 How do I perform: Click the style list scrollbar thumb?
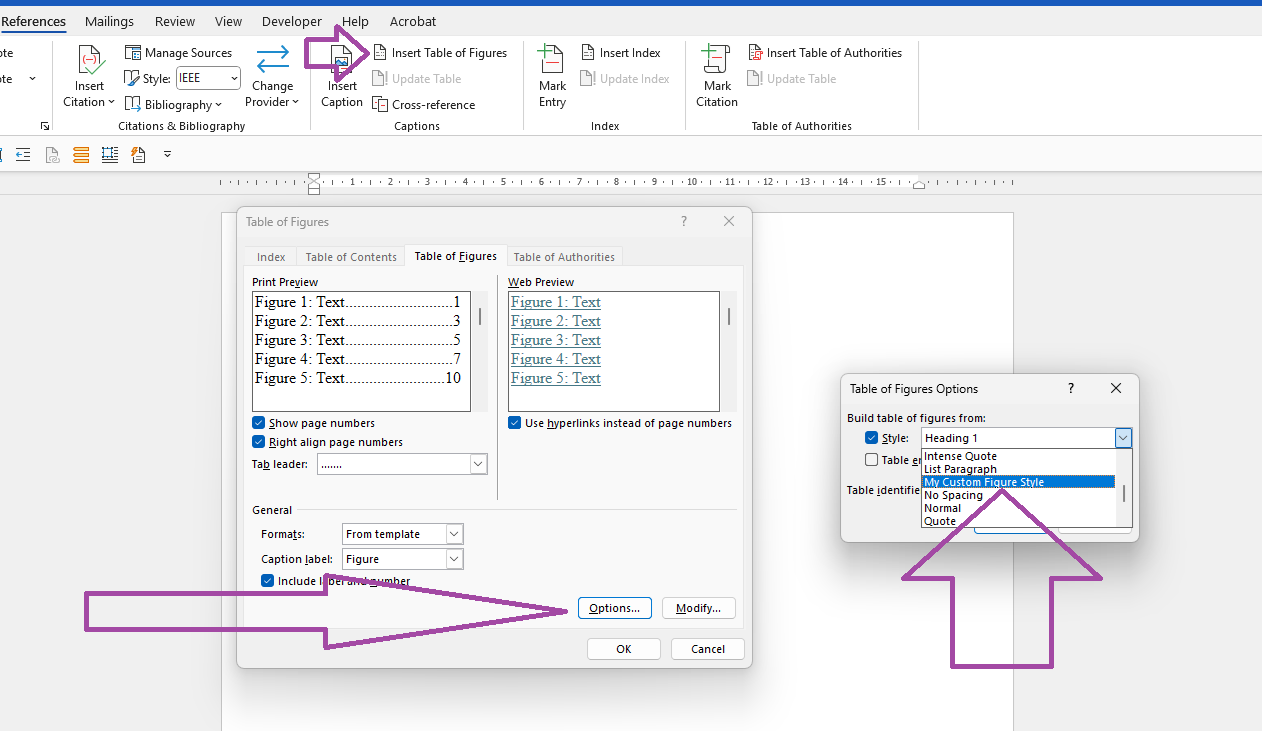tap(1124, 494)
